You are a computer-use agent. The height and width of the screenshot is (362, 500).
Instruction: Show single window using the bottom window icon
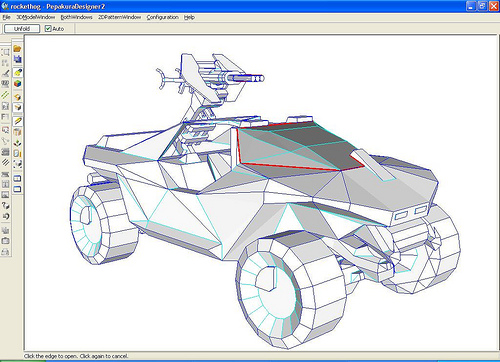[x=18, y=189]
